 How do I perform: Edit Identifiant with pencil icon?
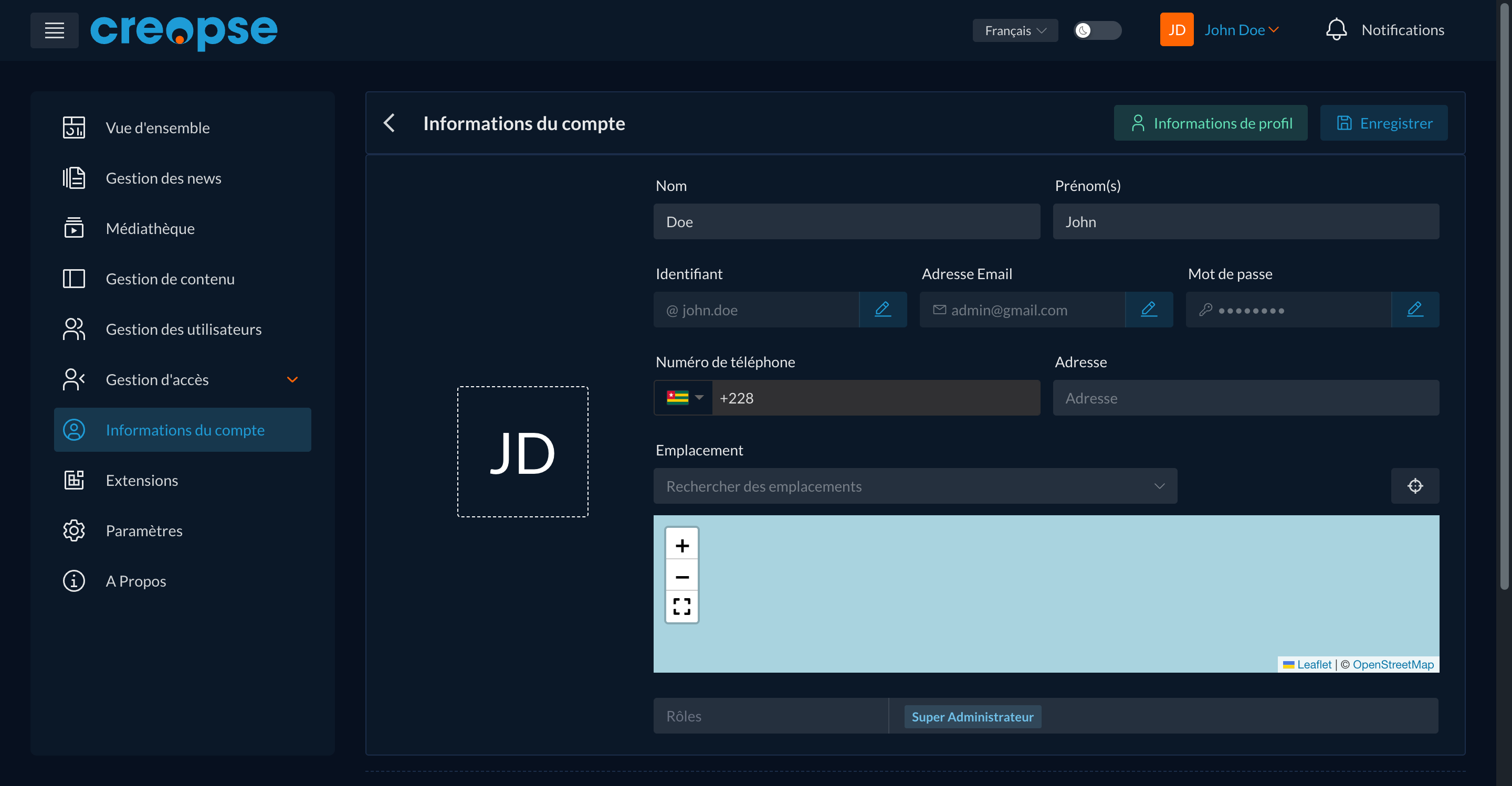[x=883, y=310]
